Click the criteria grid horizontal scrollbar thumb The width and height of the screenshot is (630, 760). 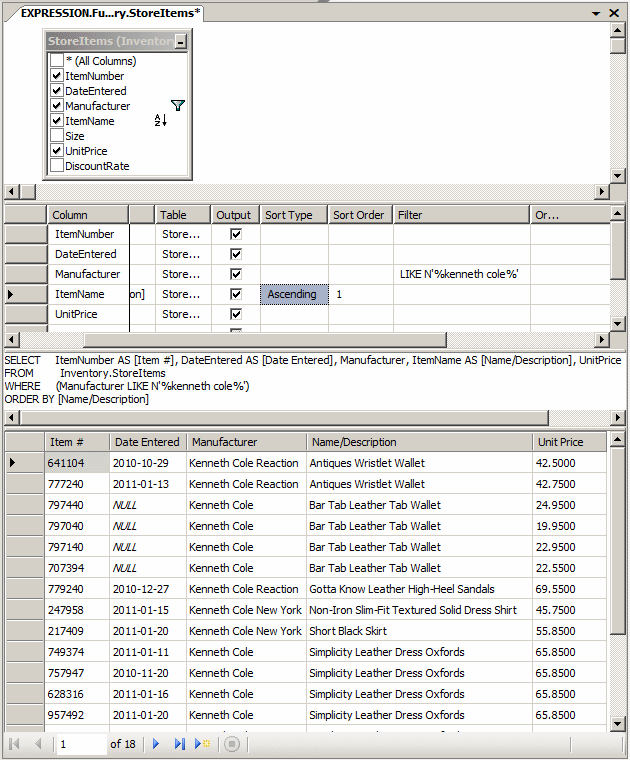pyautogui.click(x=265, y=339)
